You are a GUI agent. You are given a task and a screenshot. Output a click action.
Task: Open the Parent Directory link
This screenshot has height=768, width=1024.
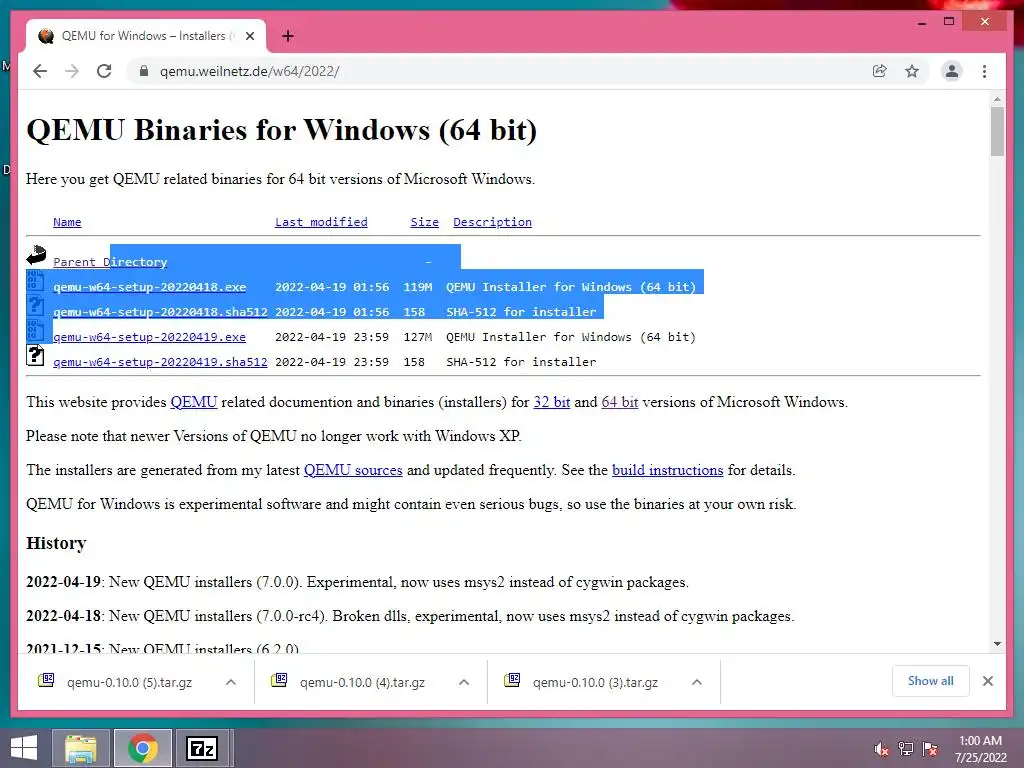pos(110,262)
